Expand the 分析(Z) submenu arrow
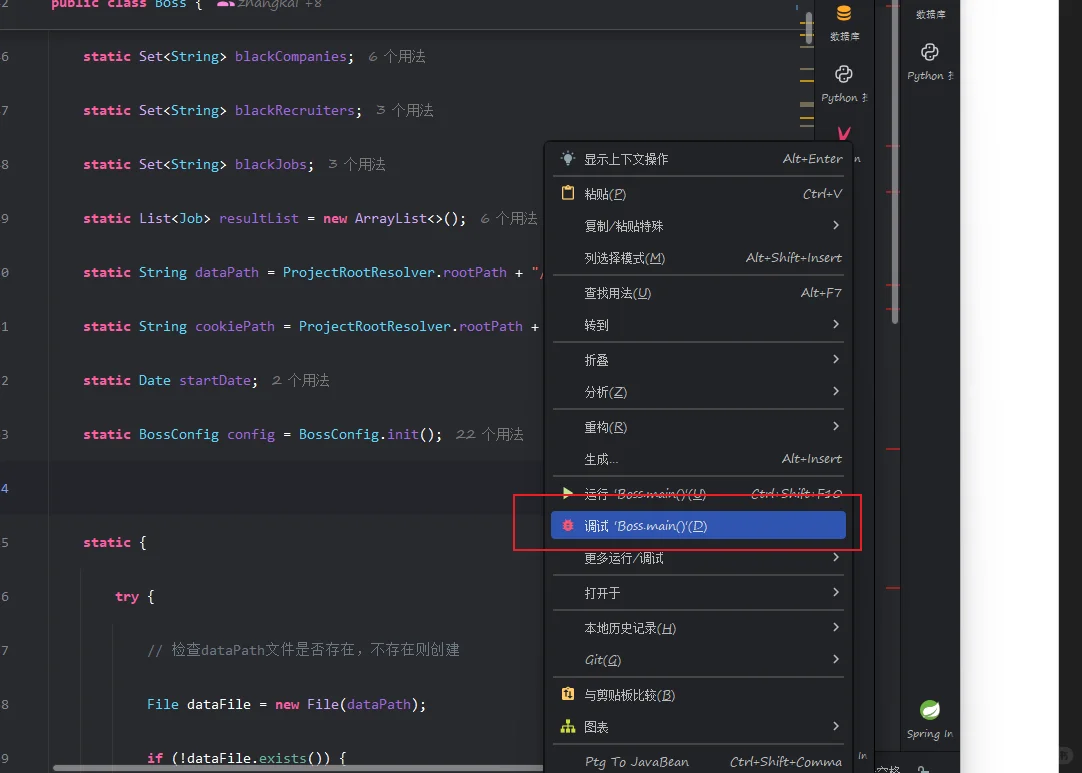Viewport: 1082px width, 773px height. click(x=836, y=391)
